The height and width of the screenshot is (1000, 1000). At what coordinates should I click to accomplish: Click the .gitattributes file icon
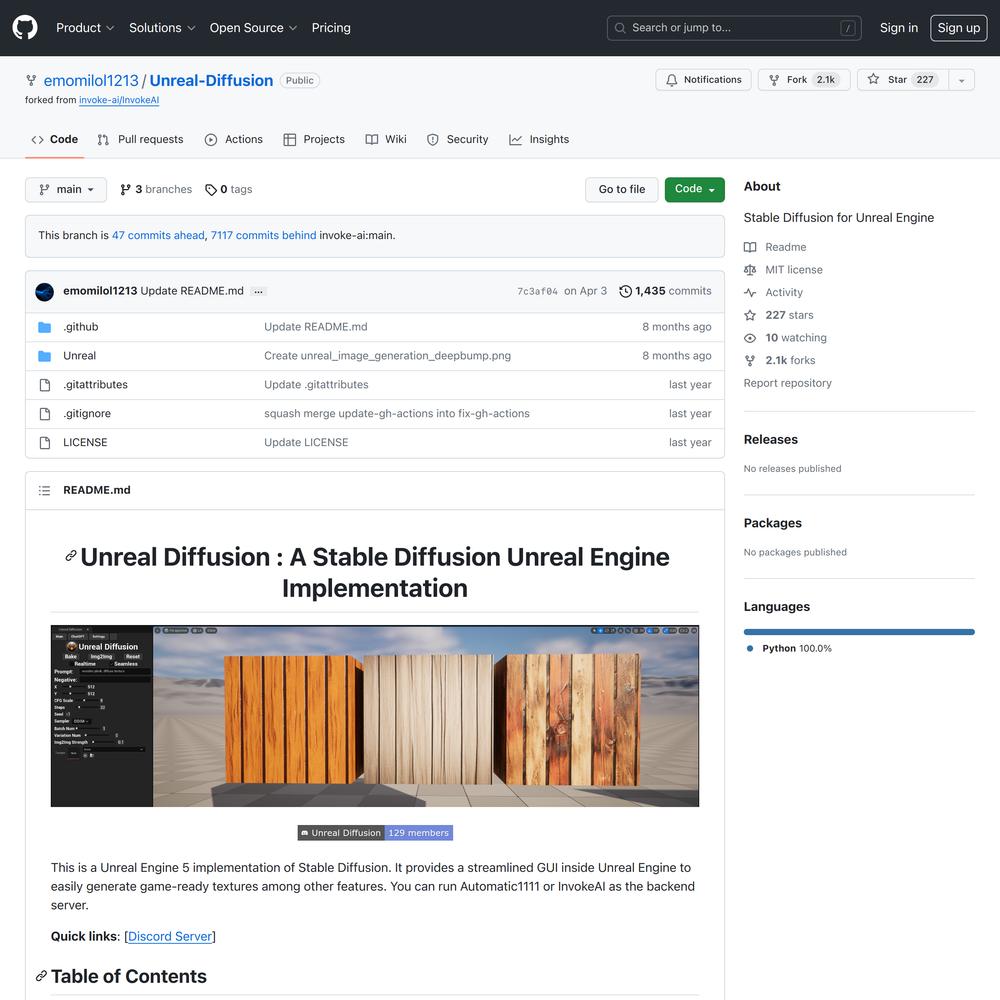(x=45, y=385)
